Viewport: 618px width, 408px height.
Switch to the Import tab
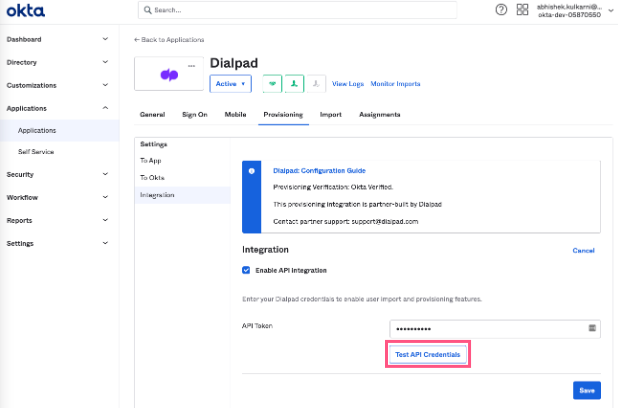point(331,115)
